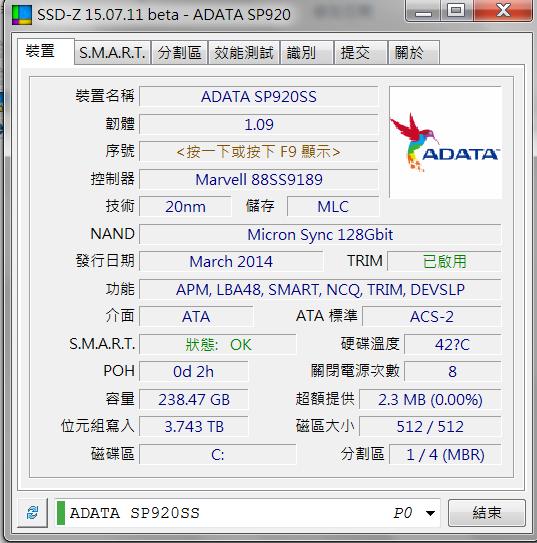Click the POH value 0d 2h
The image size is (537, 543).
[194, 372]
